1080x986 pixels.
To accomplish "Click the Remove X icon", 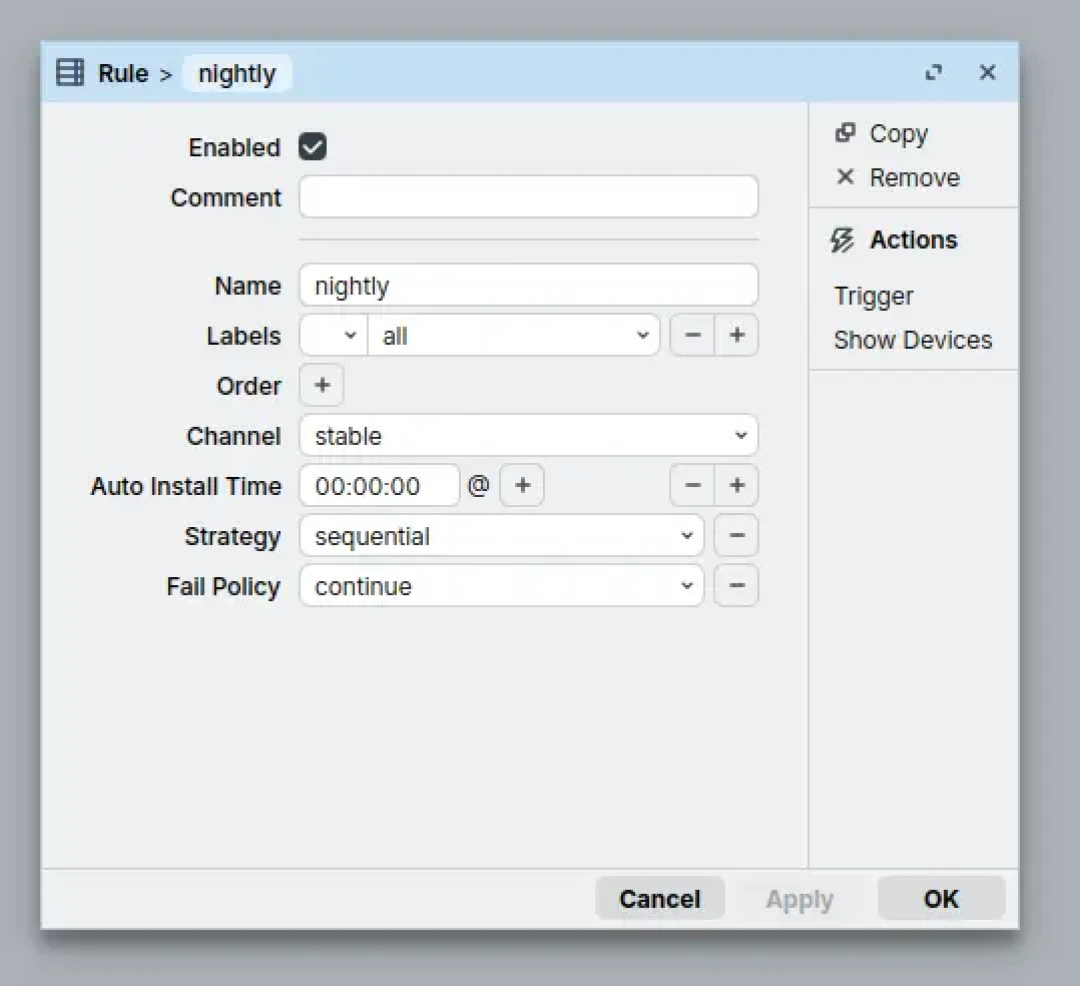I will (845, 177).
